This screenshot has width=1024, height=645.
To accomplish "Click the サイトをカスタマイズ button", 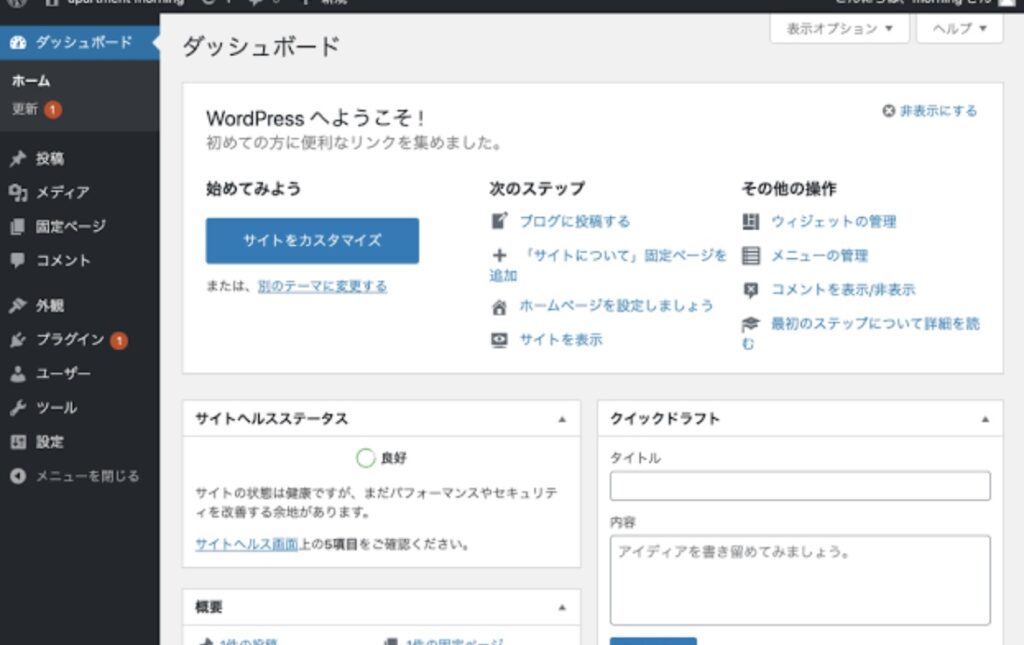I will click(x=312, y=241).
